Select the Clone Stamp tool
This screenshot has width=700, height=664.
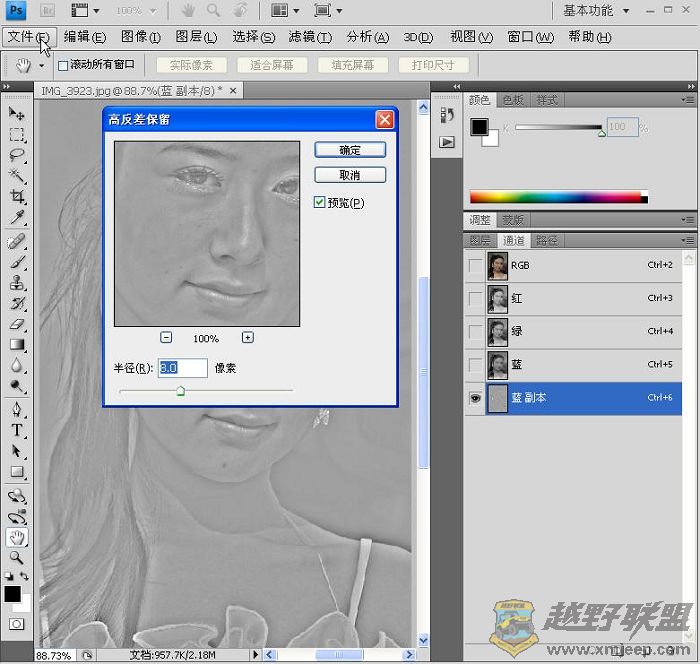click(17, 283)
